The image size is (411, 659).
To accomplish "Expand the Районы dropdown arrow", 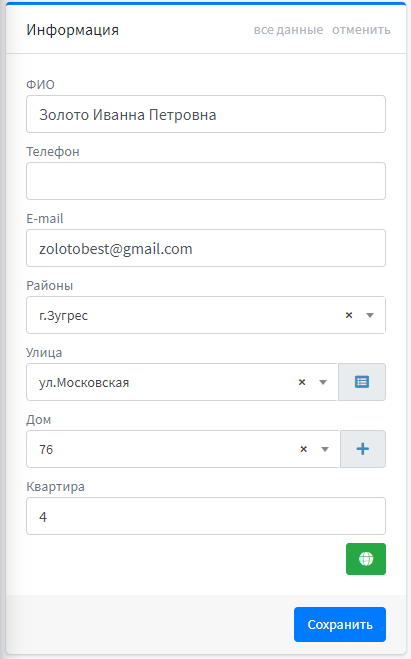I will 370,315.
